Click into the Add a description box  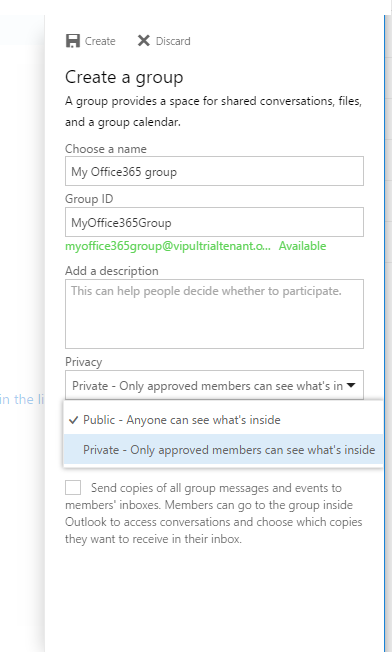click(x=214, y=314)
